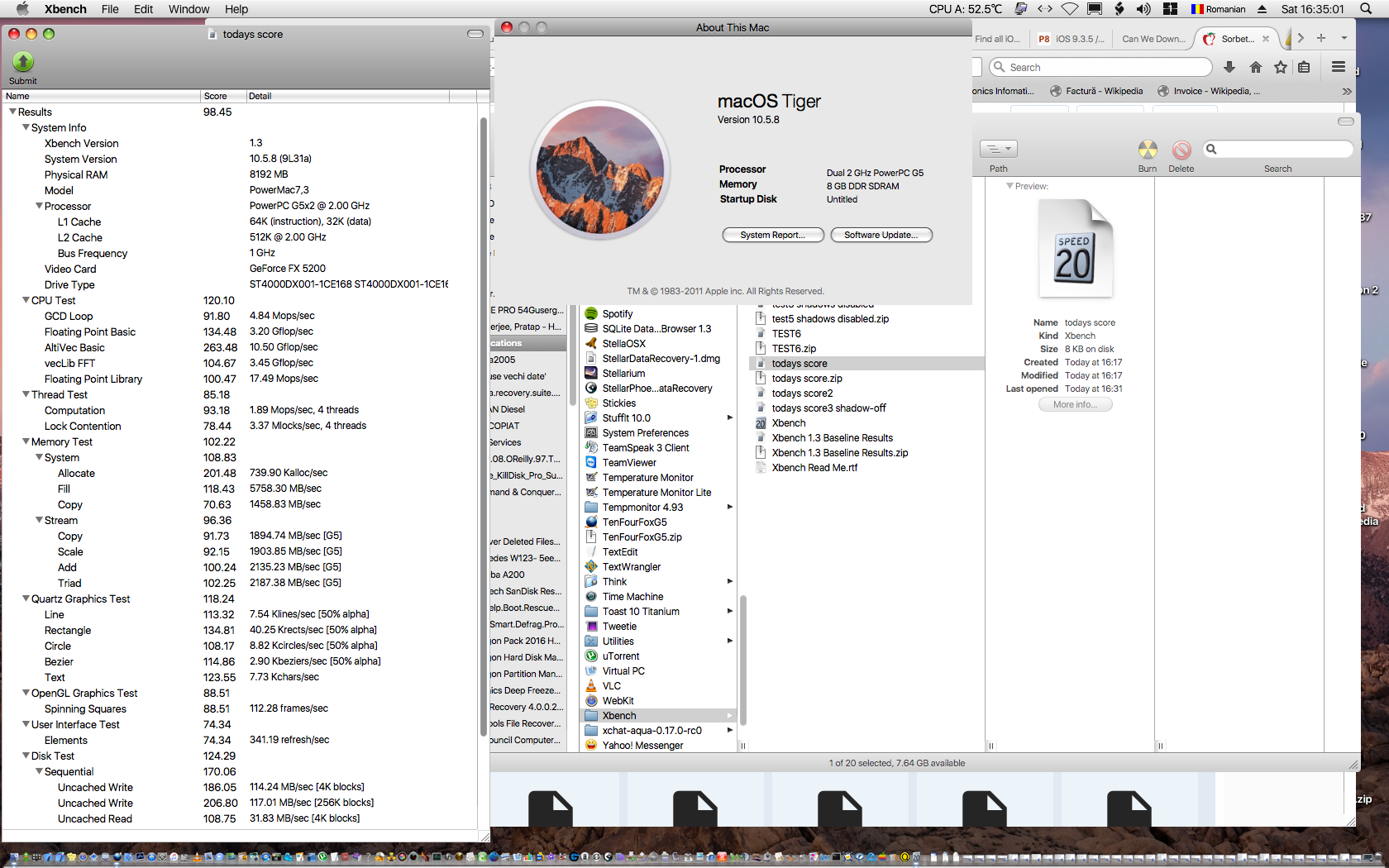
Task: Click the More info button in Finder preview
Action: pyautogui.click(x=1075, y=404)
